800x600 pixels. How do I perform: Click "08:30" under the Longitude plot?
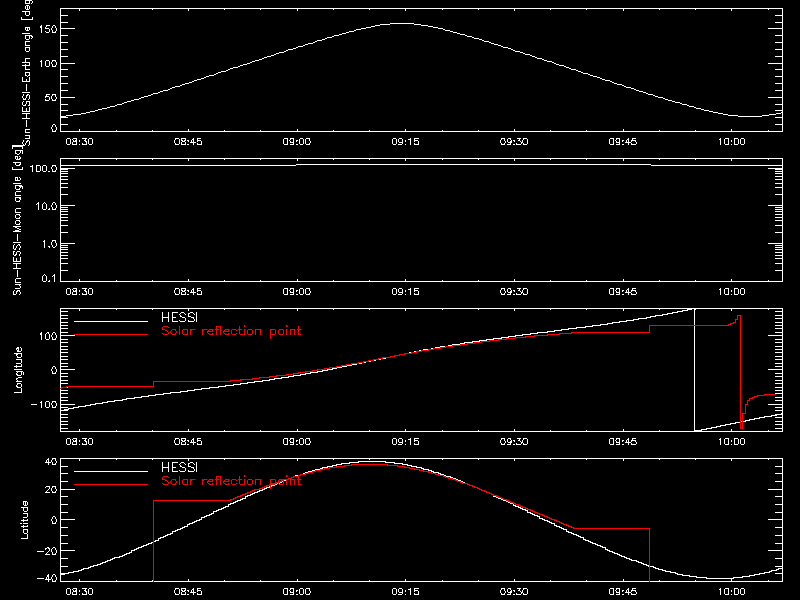[x=80, y=442]
